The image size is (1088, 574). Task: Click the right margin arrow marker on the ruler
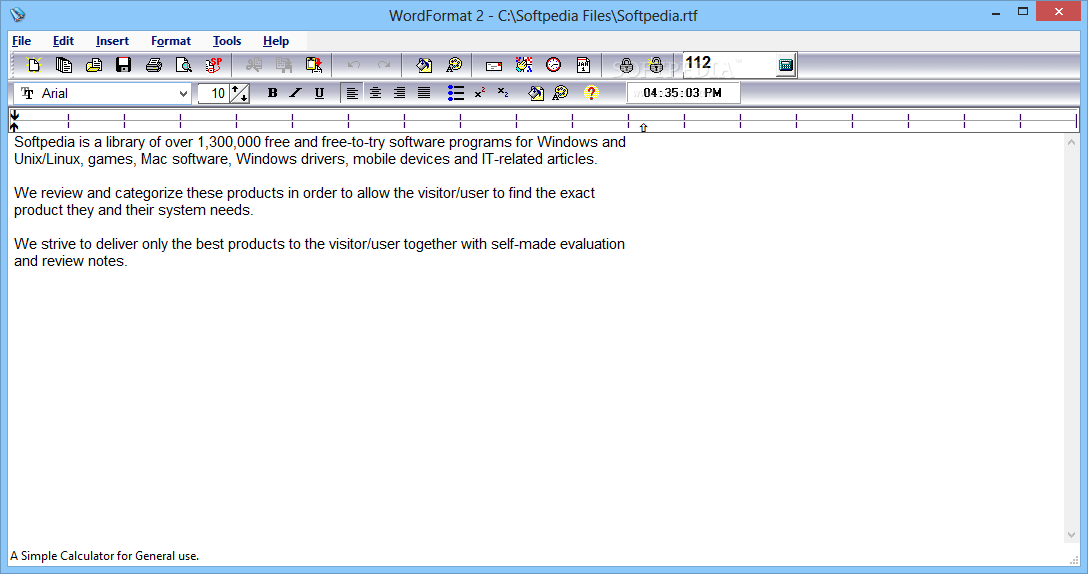643,128
